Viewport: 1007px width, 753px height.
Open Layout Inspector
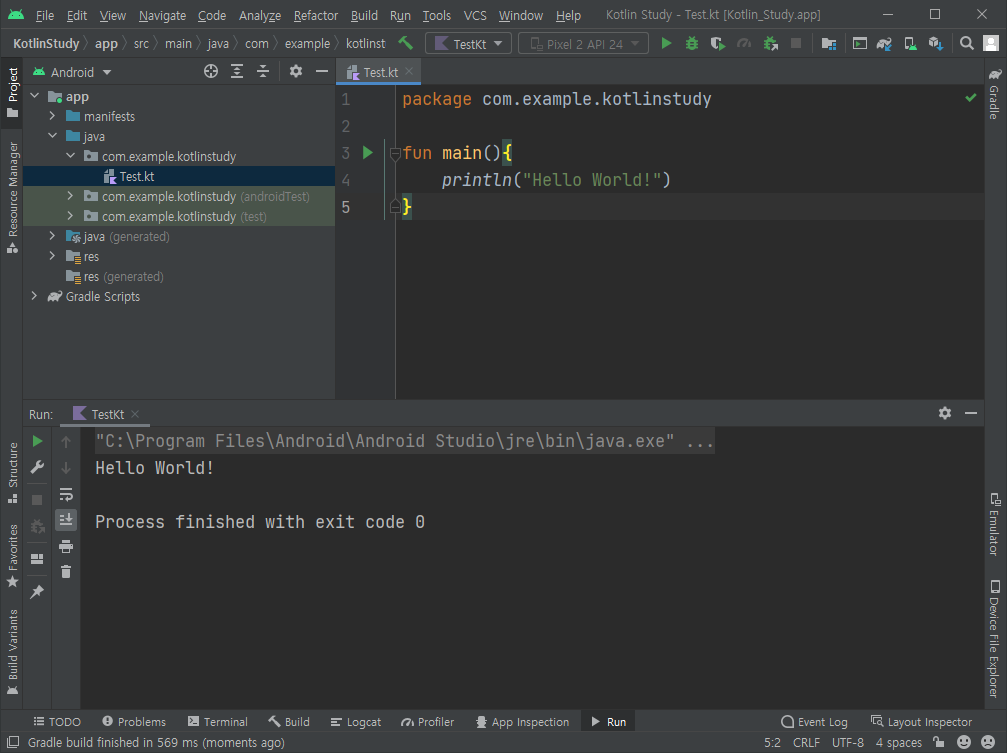[921, 722]
